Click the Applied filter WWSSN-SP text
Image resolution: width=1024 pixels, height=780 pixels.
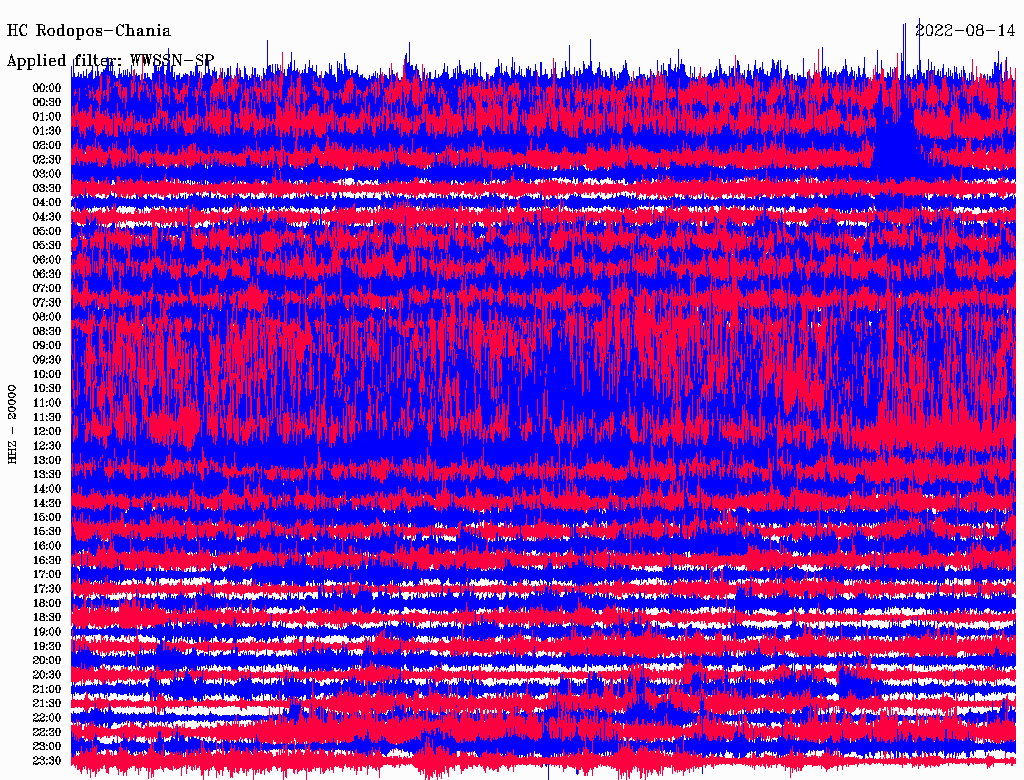point(110,60)
